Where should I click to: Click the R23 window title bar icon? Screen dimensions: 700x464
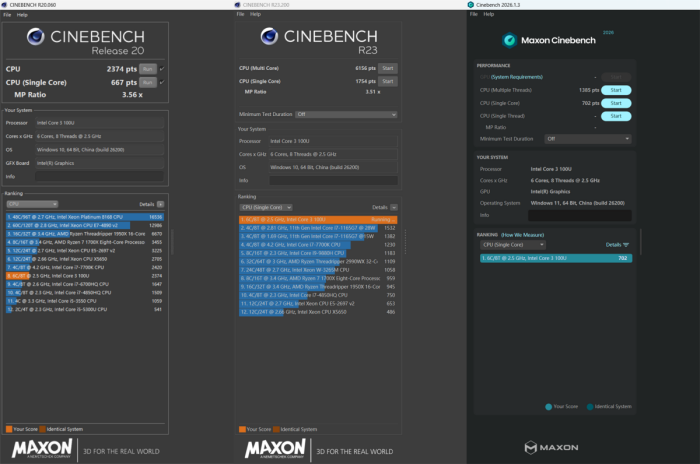pos(237,5)
